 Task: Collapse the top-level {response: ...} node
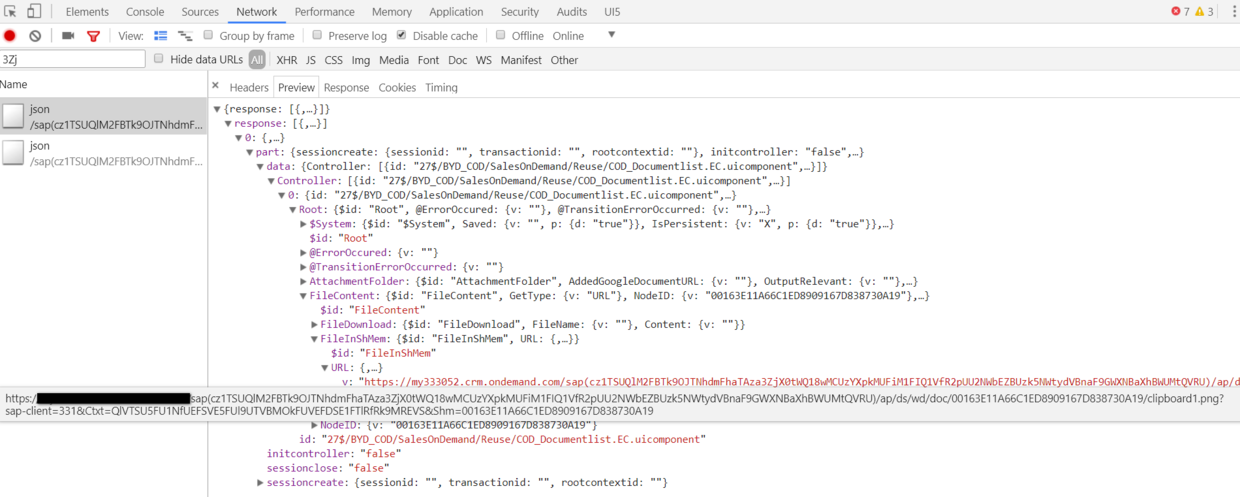point(217,108)
